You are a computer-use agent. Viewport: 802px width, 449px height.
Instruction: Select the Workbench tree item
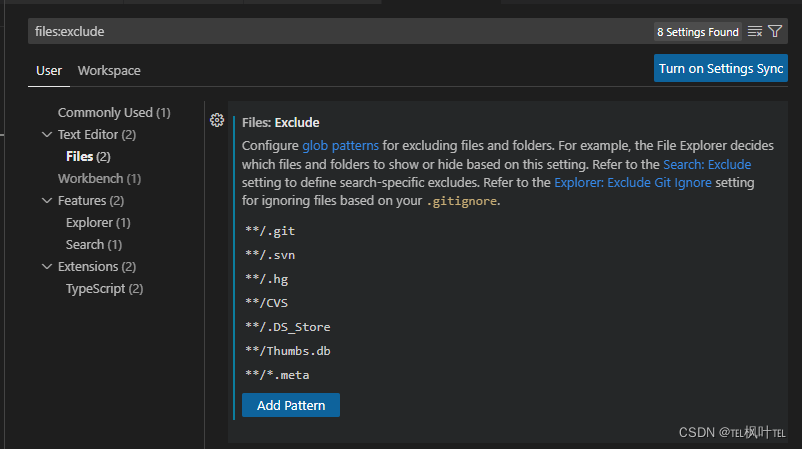(x=99, y=178)
